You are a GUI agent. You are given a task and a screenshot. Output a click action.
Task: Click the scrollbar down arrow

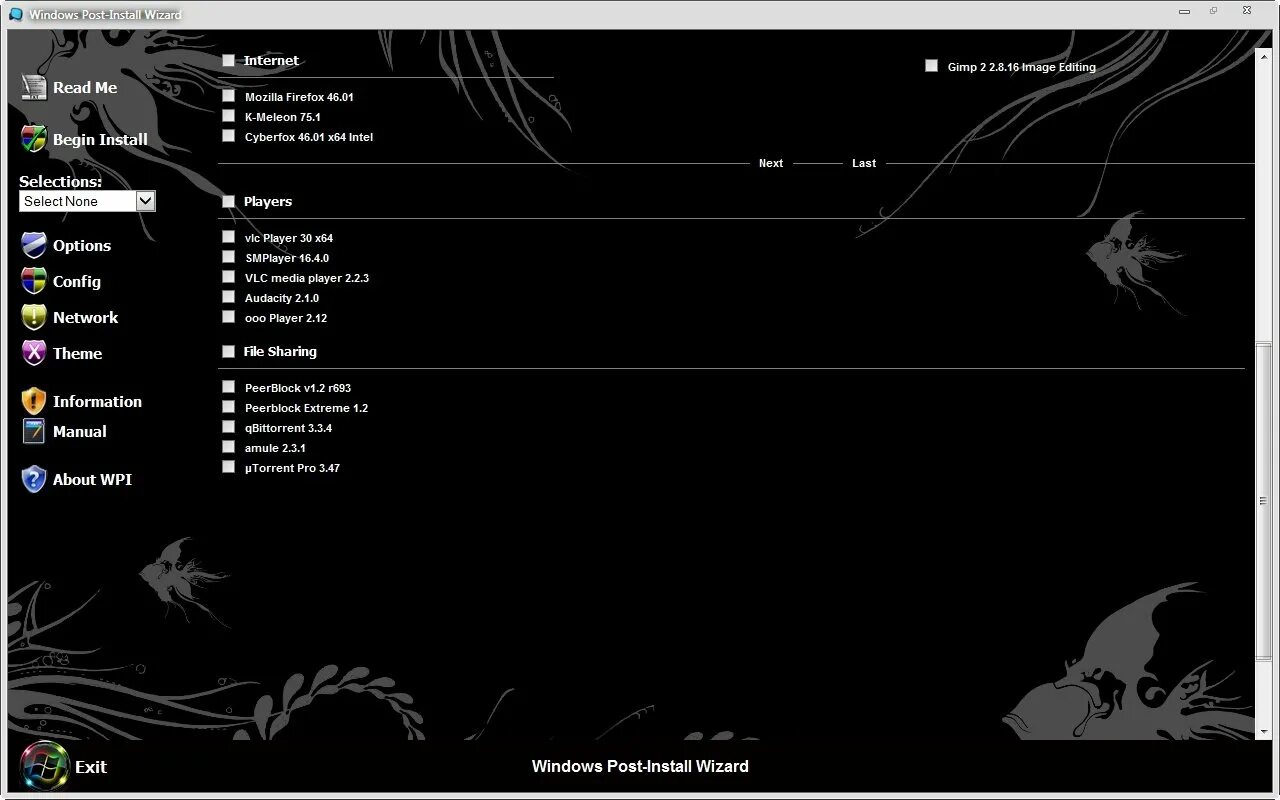coord(1264,732)
